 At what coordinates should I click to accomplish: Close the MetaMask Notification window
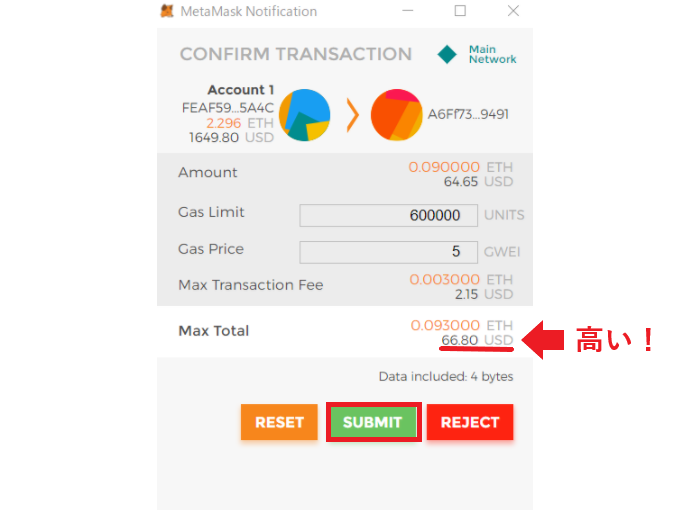coord(513,11)
